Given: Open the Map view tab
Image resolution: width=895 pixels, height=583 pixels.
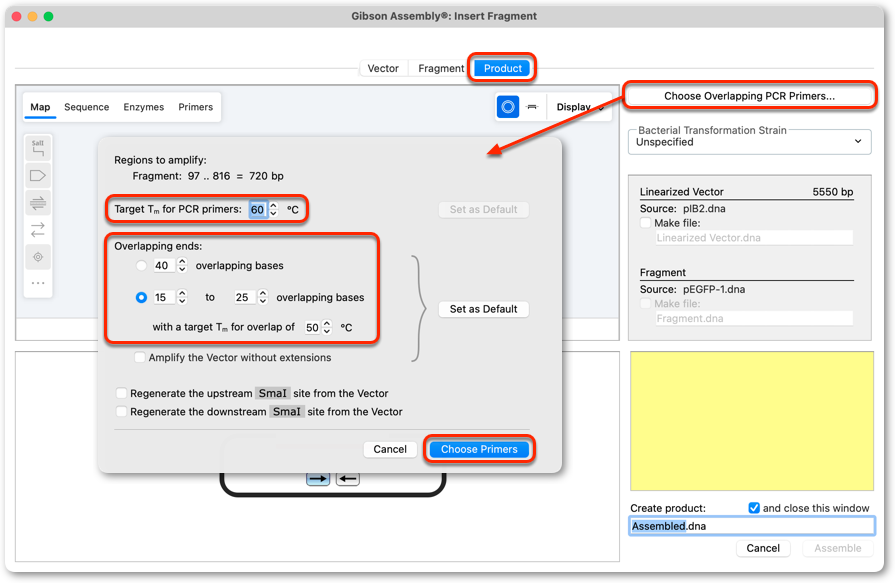Looking at the screenshot, I should click(40, 107).
